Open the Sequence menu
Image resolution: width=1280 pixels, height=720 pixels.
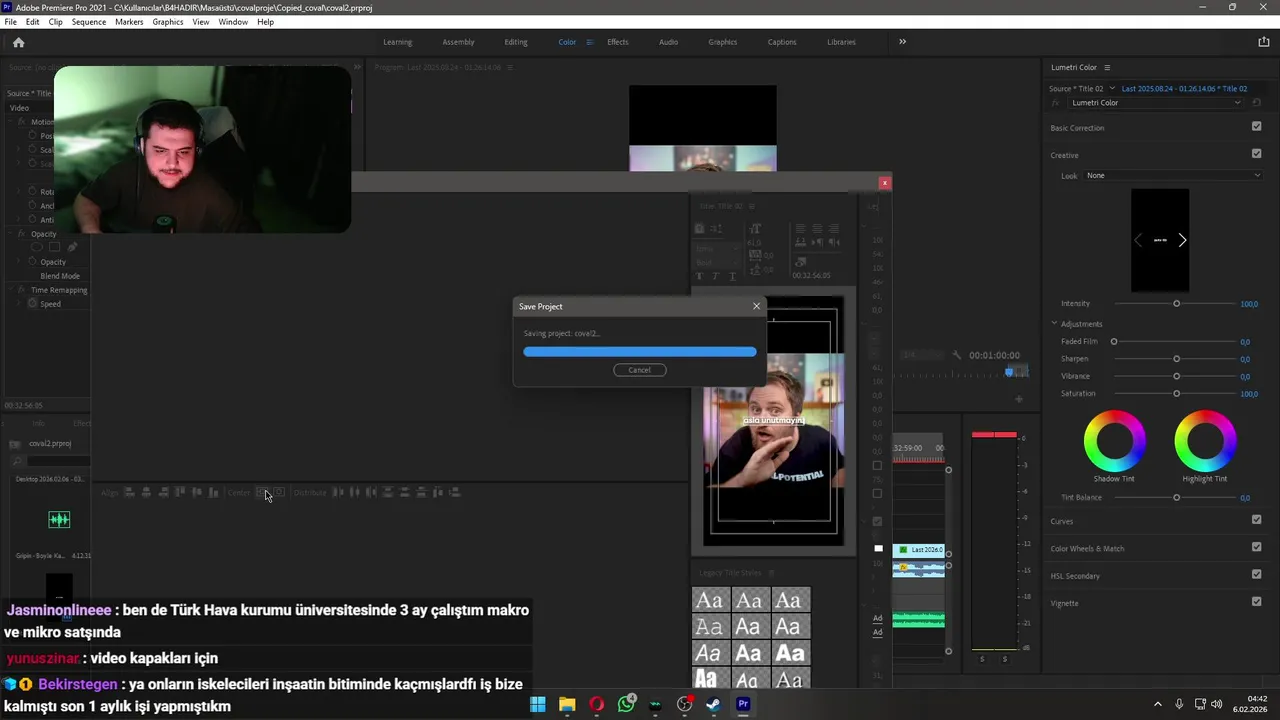click(x=89, y=22)
